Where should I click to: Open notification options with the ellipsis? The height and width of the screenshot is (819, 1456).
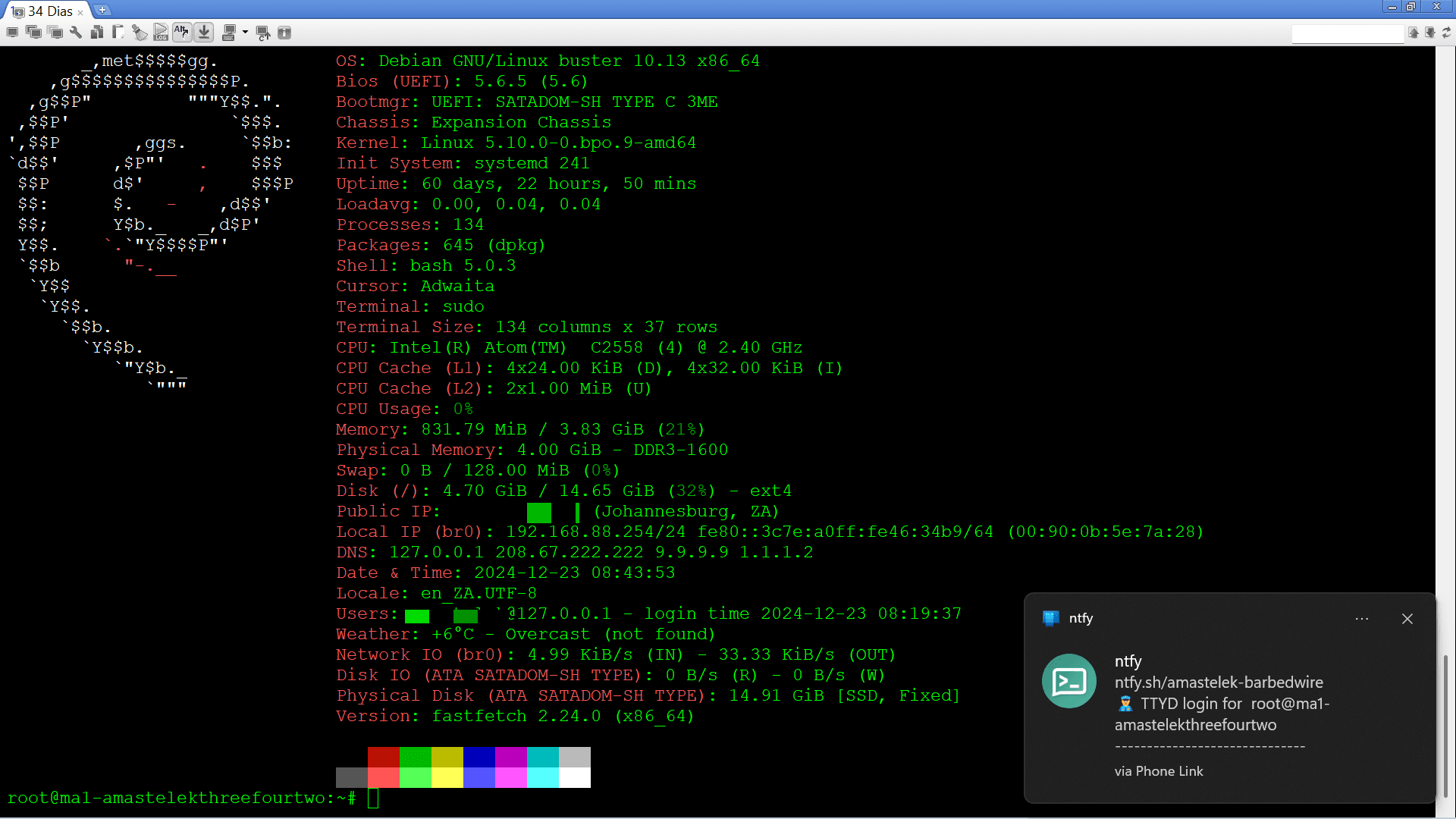[x=1361, y=619]
